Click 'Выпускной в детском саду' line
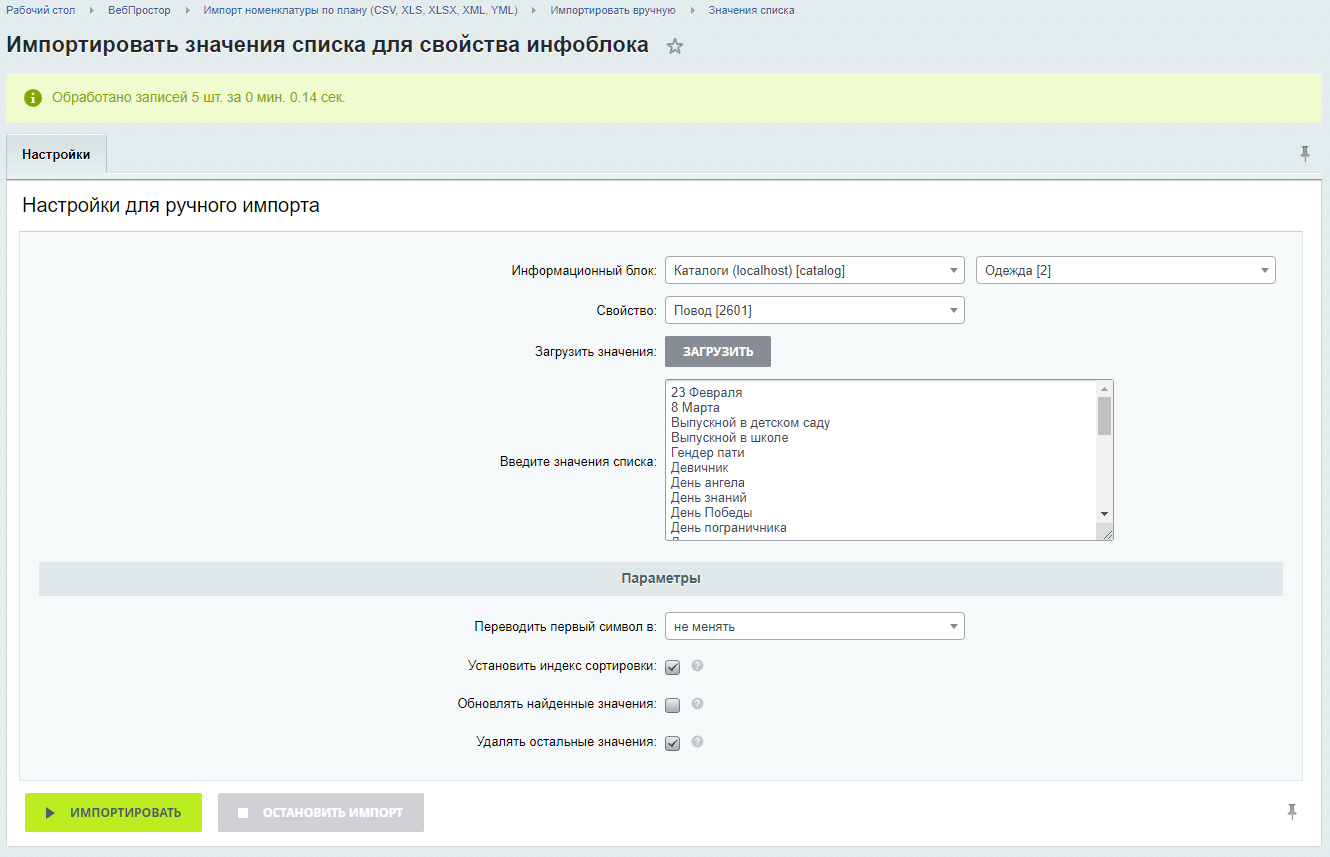 point(750,423)
